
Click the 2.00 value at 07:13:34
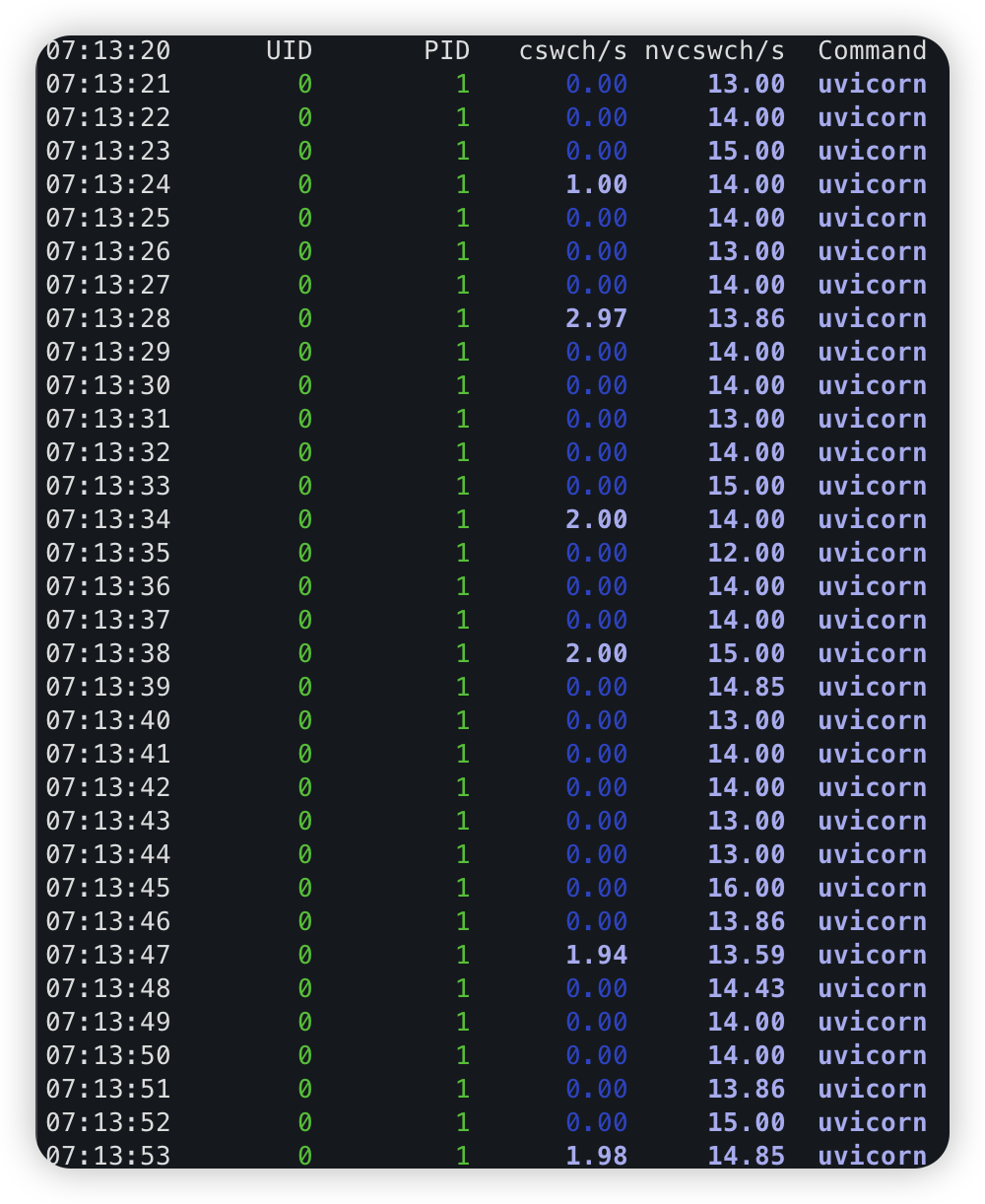click(x=596, y=520)
